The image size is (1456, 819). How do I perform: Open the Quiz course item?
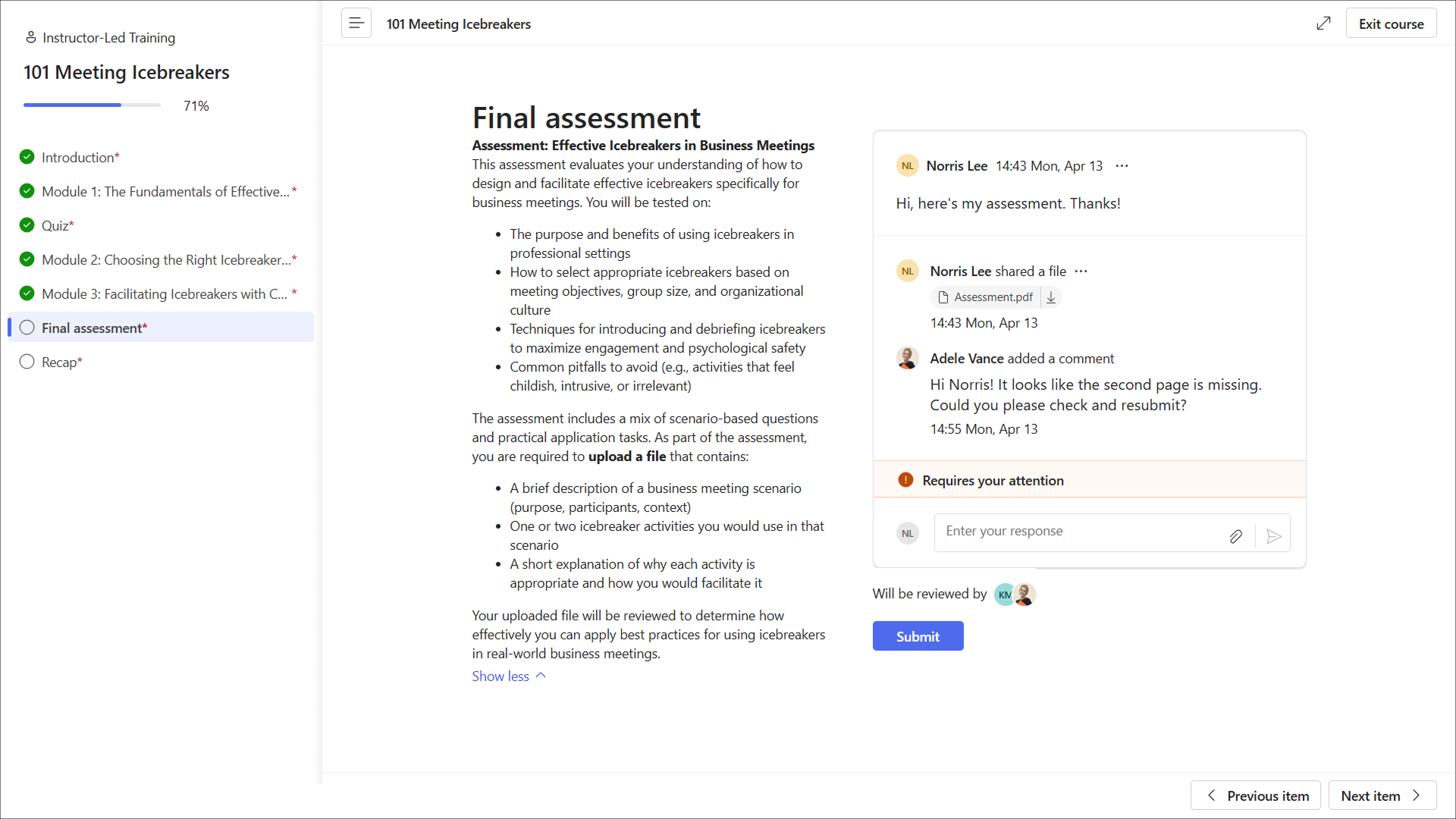tap(55, 226)
